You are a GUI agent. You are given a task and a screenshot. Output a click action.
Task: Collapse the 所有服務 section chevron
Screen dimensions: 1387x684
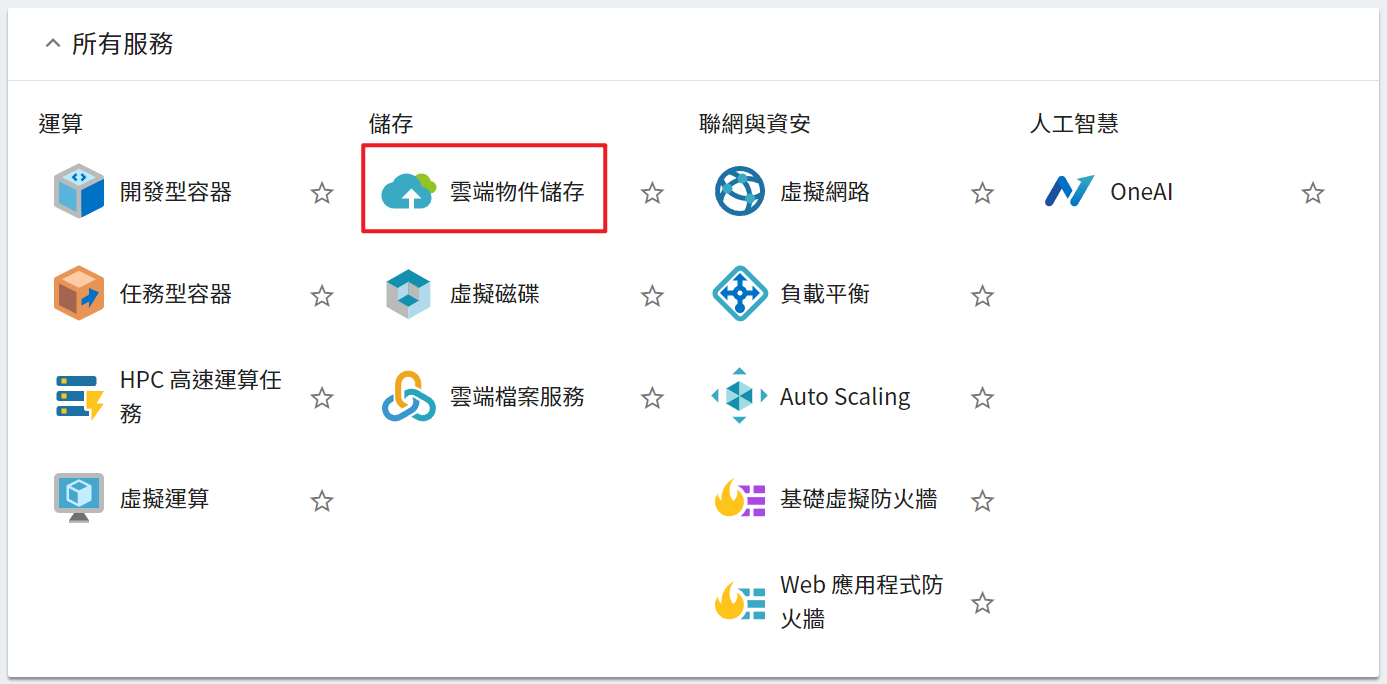tap(52, 44)
